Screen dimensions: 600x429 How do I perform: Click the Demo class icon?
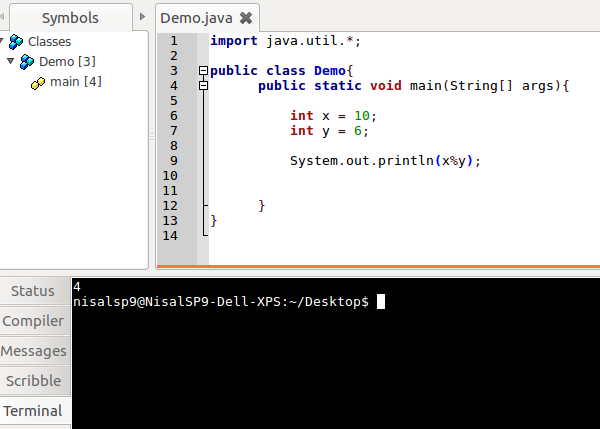pos(27,62)
